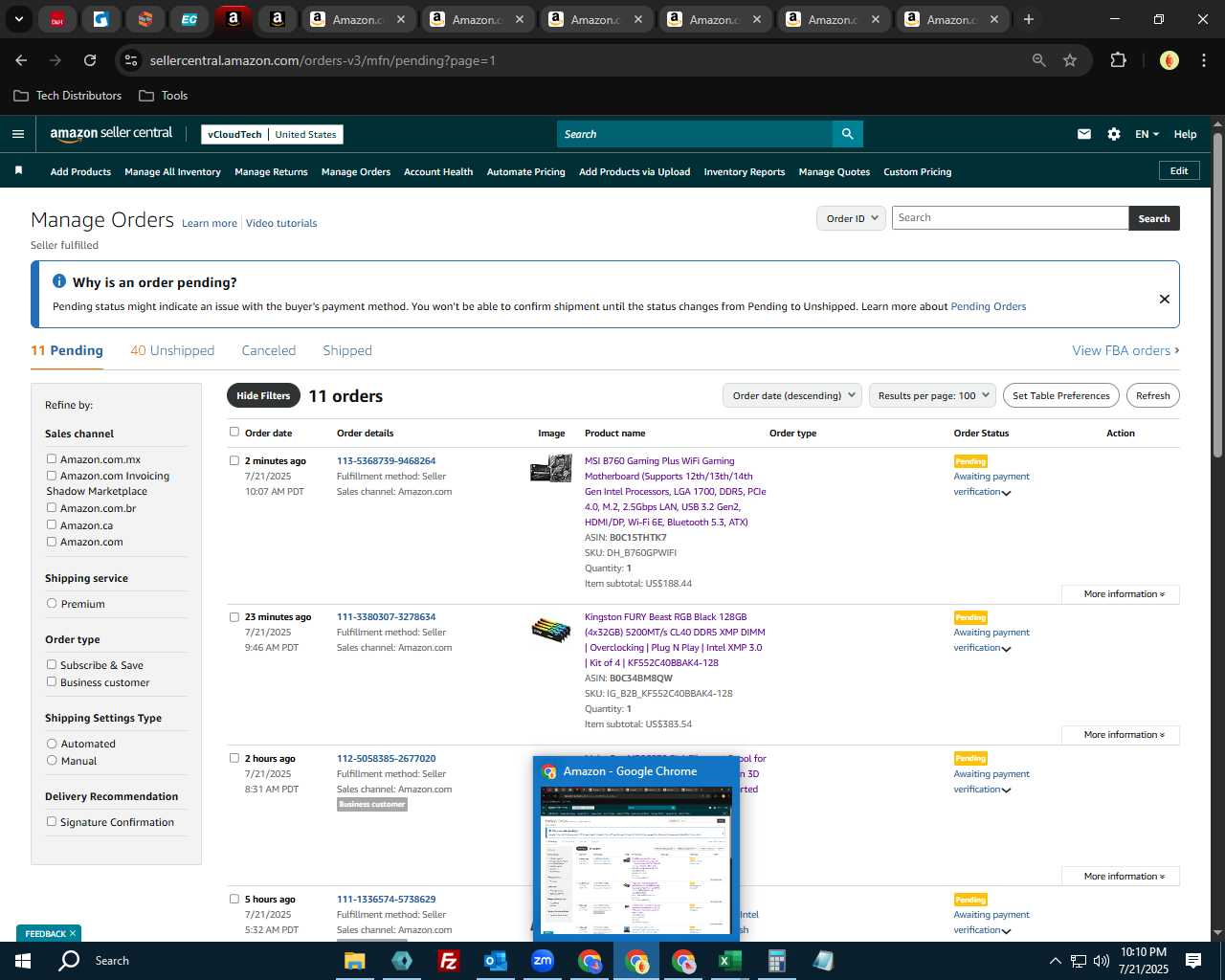Open the Chrome extensions puzzle icon
Viewport: 1225px width, 980px height.
point(1118,60)
